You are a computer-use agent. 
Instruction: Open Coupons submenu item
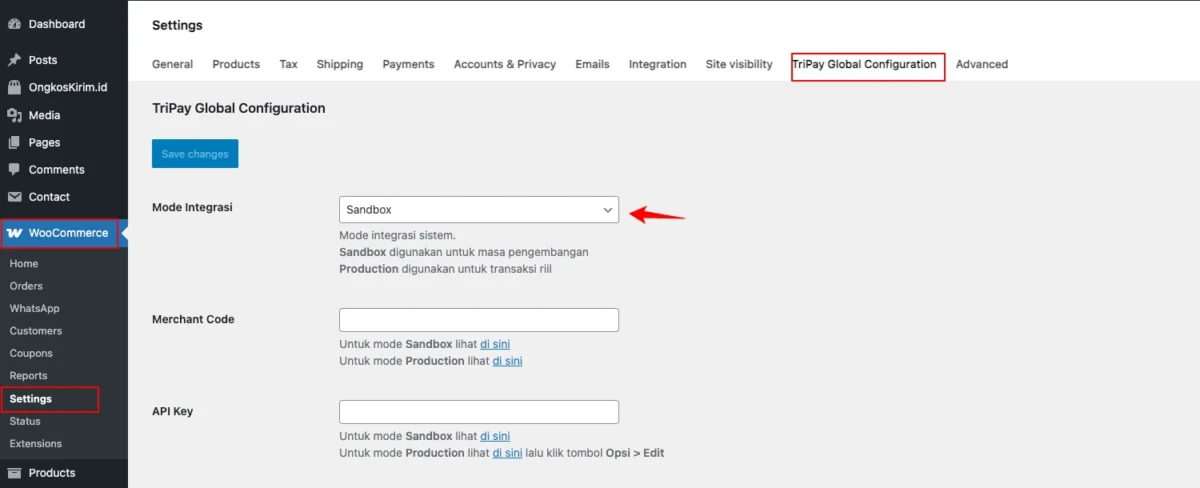31,353
